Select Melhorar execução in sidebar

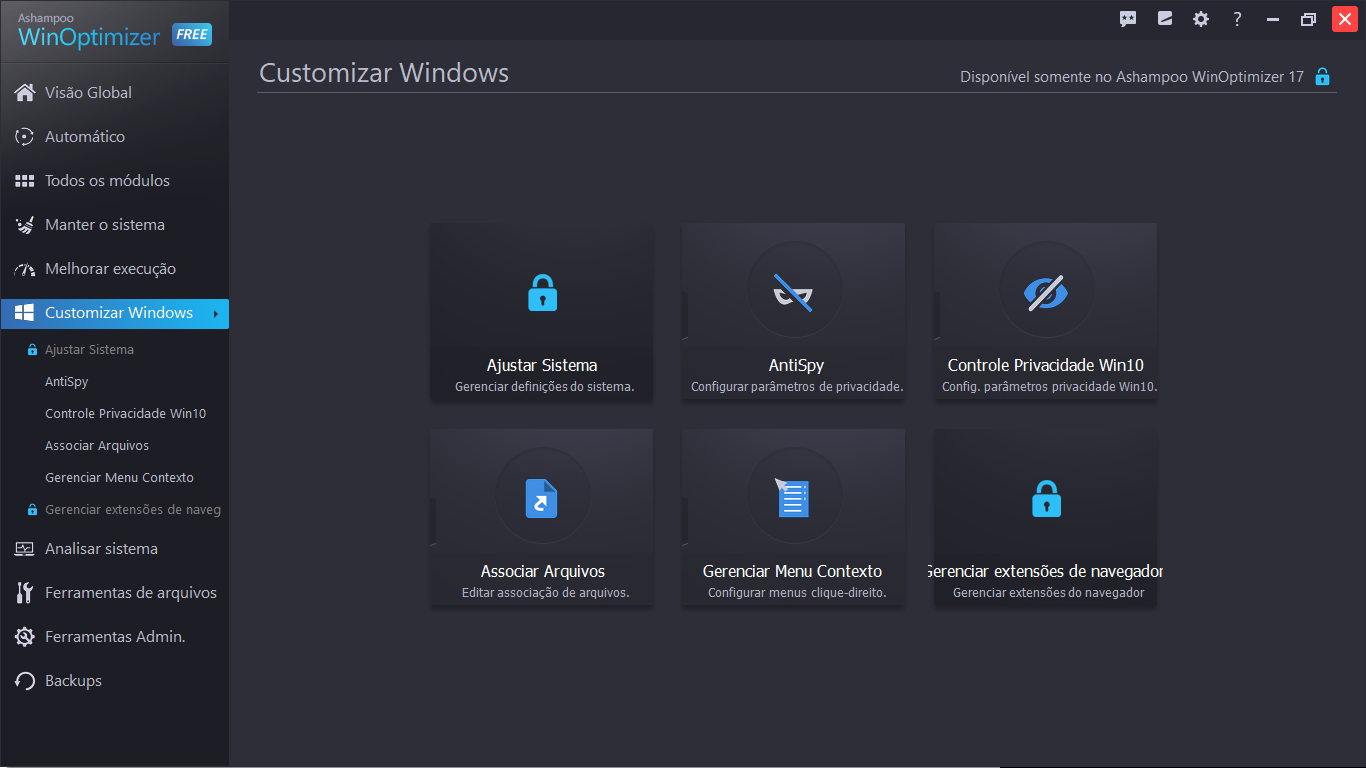pyautogui.click(x=110, y=269)
